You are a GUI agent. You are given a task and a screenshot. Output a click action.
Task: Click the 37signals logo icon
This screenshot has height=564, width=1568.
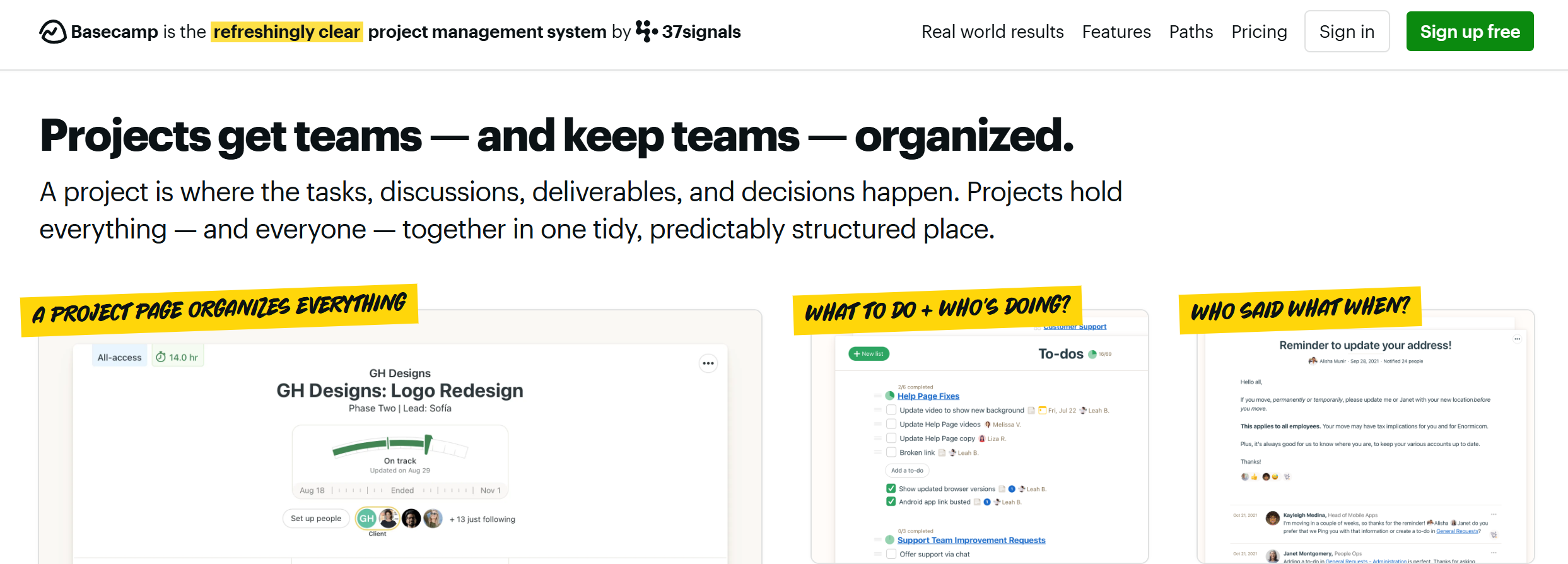pyautogui.click(x=647, y=32)
